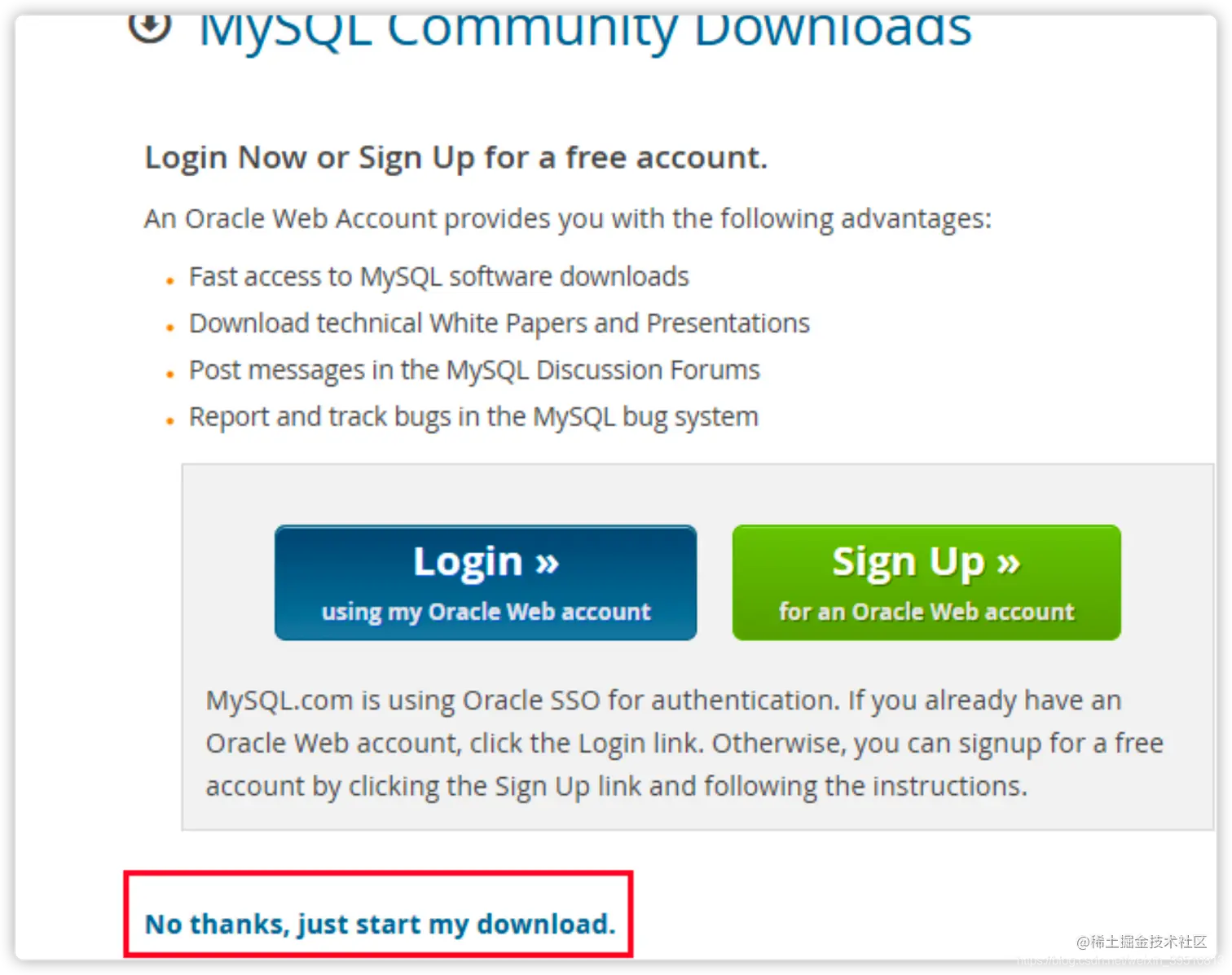Click the green Sign Up » button

click(926, 582)
